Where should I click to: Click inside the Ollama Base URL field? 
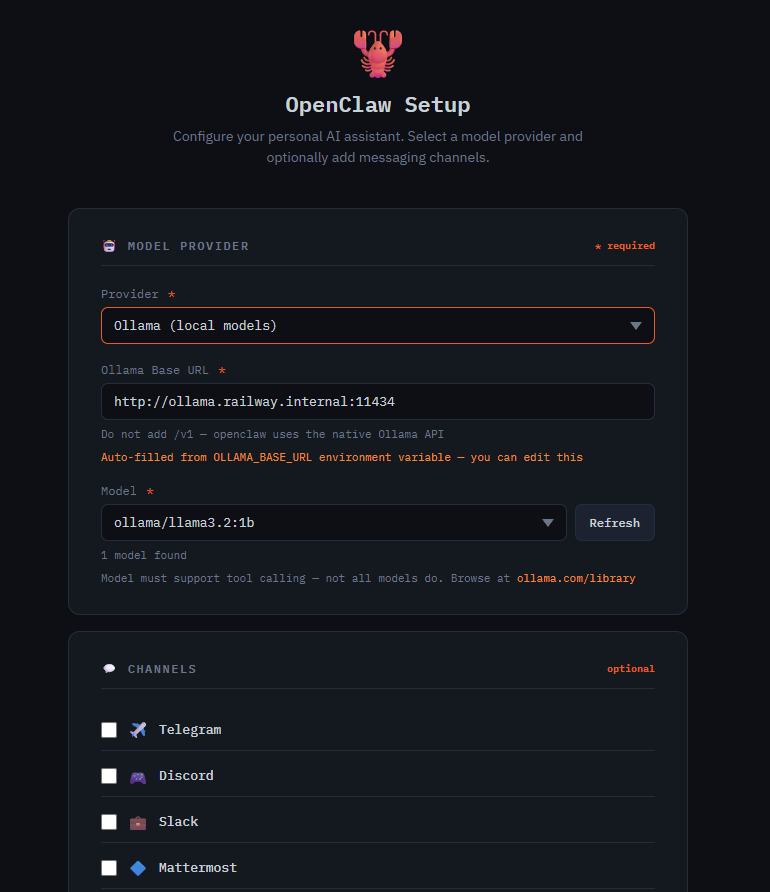[x=377, y=402]
